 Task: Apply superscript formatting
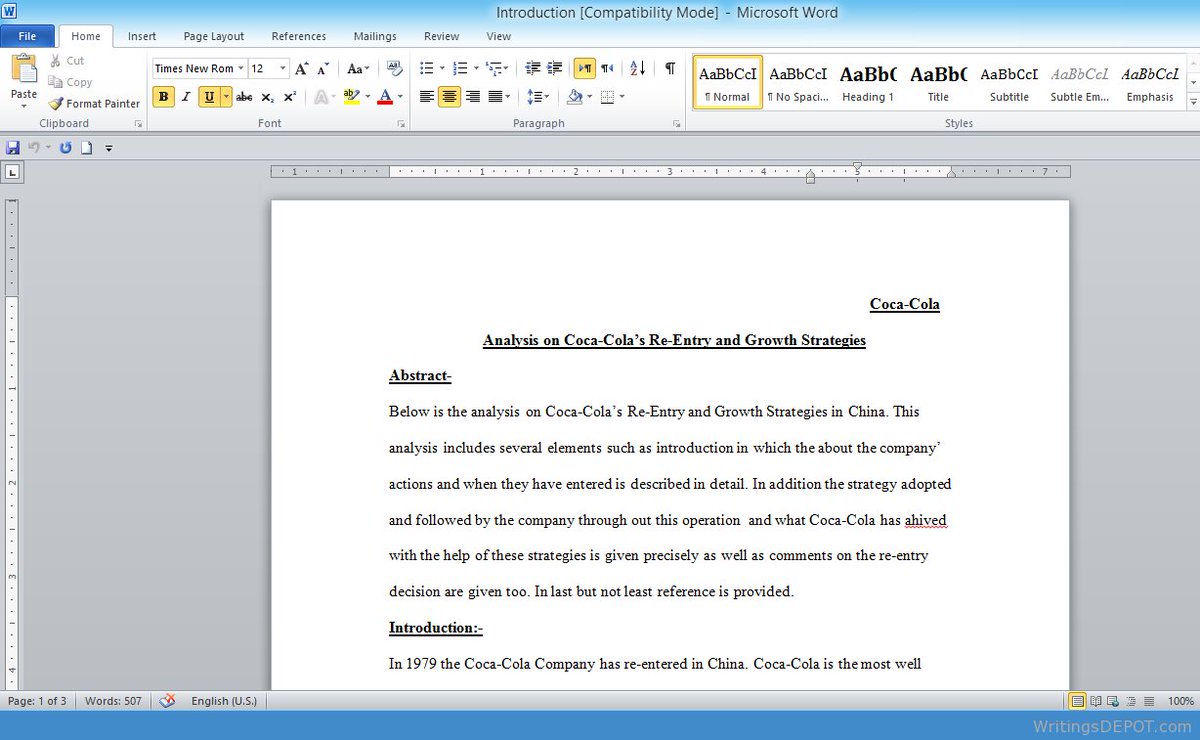(x=289, y=97)
